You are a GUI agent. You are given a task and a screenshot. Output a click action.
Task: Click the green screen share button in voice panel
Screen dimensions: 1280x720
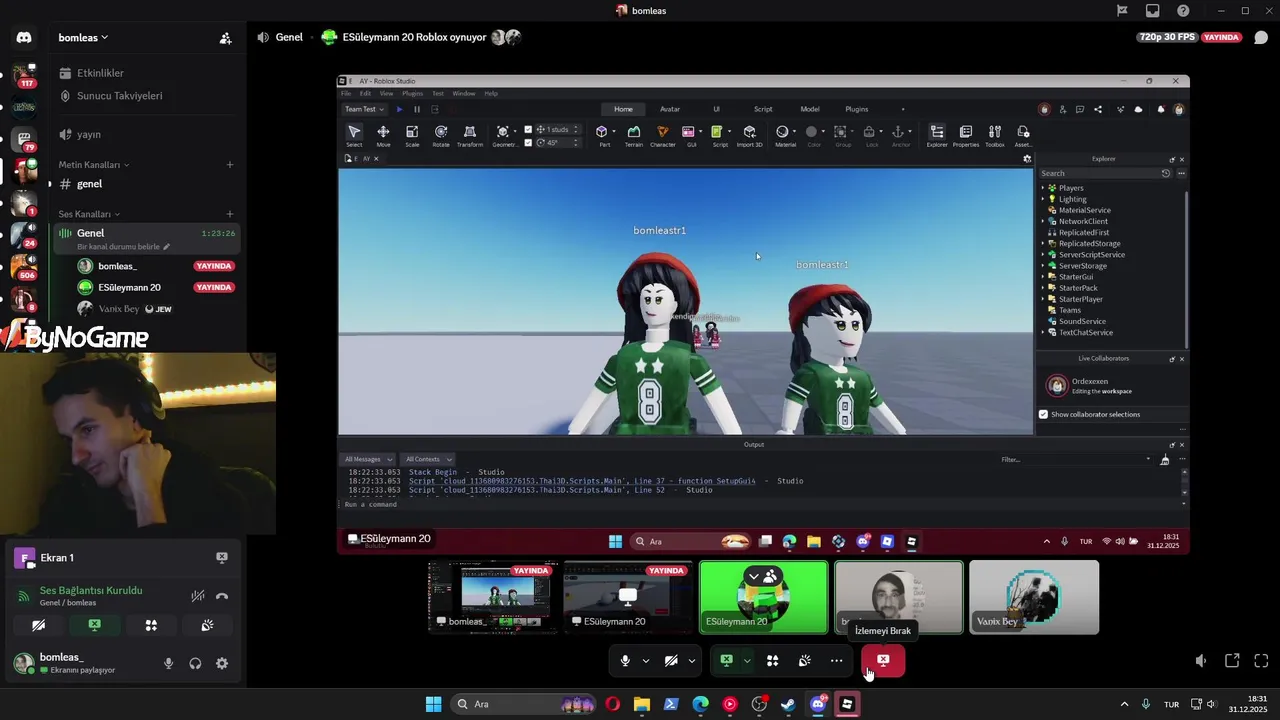pyautogui.click(x=94, y=625)
